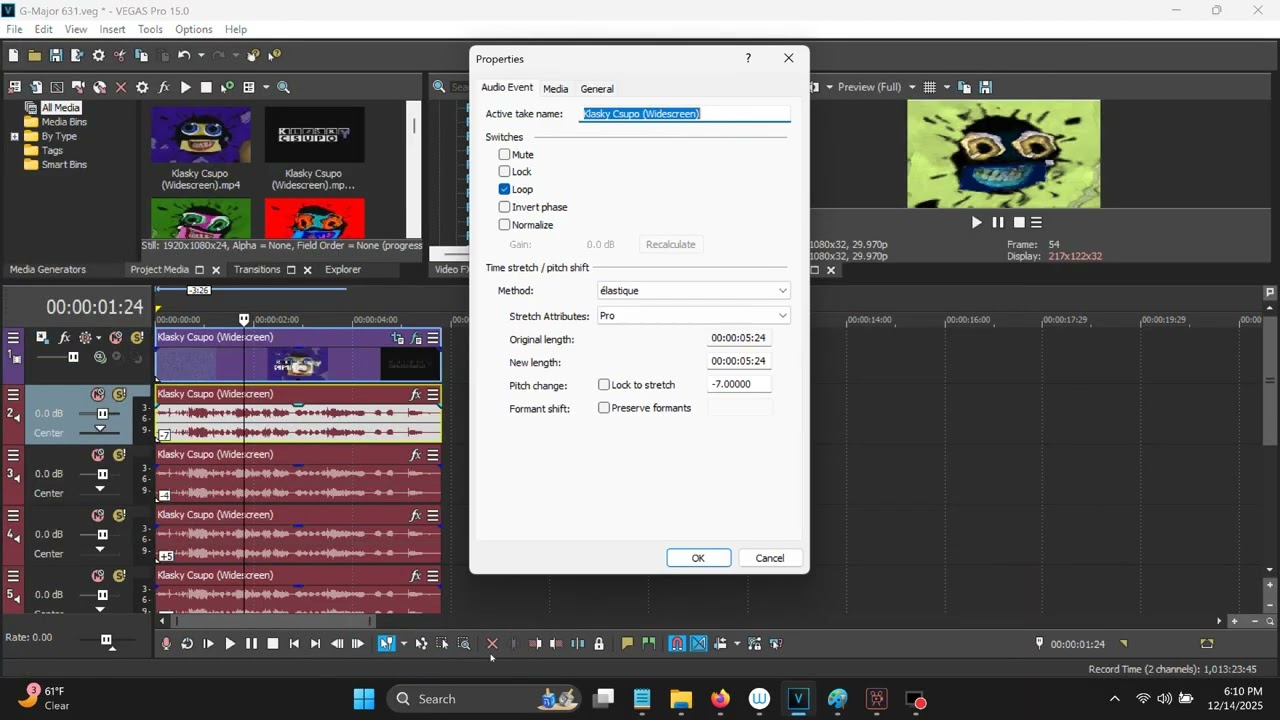1280x720 pixels.
Task: Open track 1 Track FX button
Action: click(x=64, y=338)
